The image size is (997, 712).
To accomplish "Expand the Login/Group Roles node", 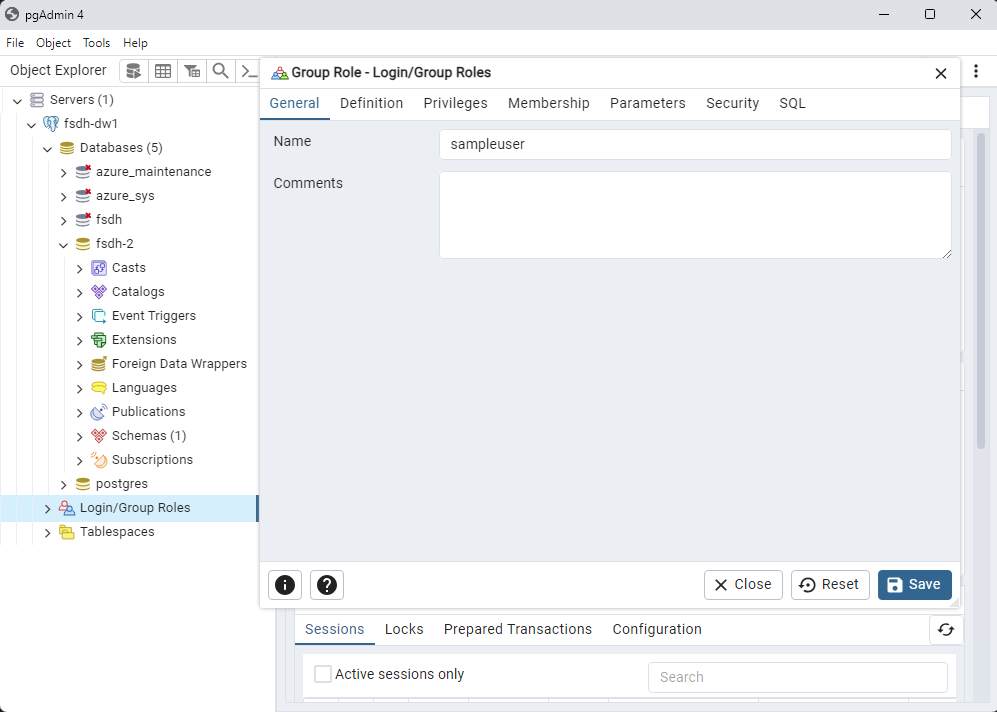I will (x=47, y=508).
